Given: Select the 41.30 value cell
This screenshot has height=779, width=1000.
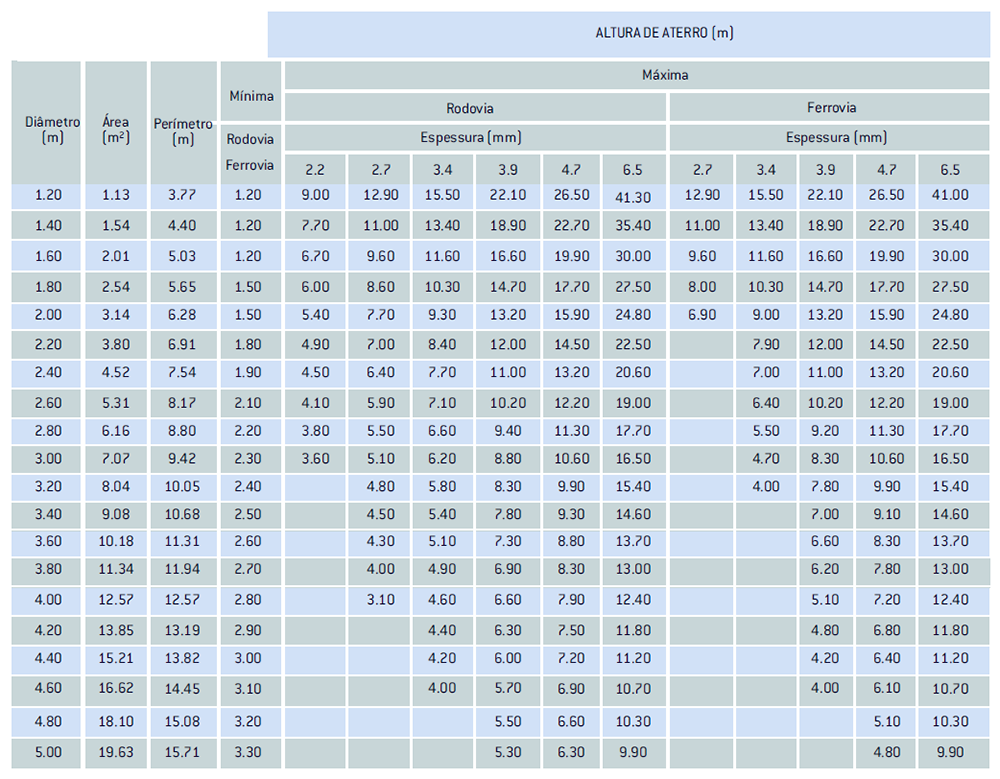Looking at the screenshot, I should point(632,196).
